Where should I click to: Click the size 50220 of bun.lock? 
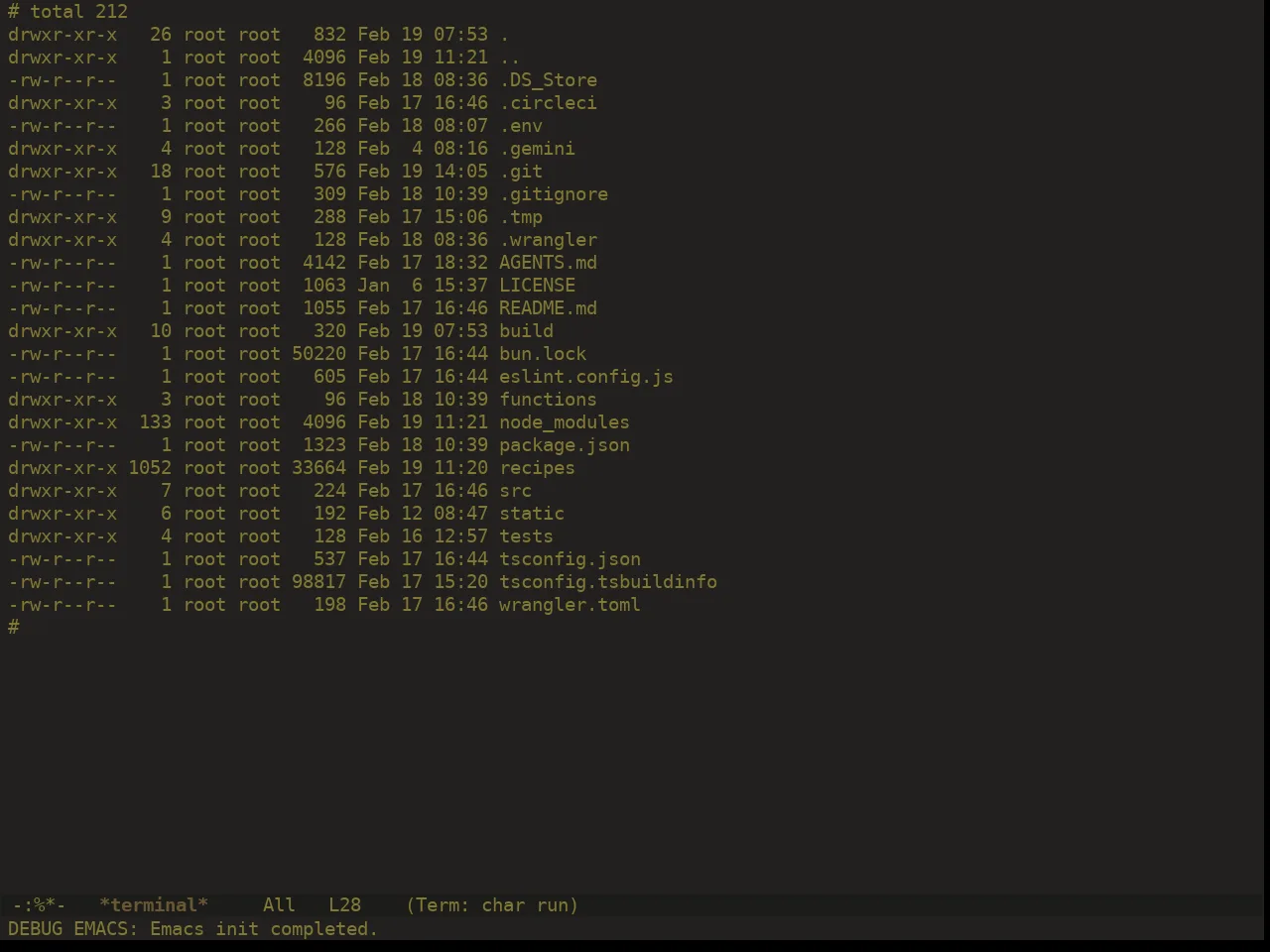[x=318, y=354]
